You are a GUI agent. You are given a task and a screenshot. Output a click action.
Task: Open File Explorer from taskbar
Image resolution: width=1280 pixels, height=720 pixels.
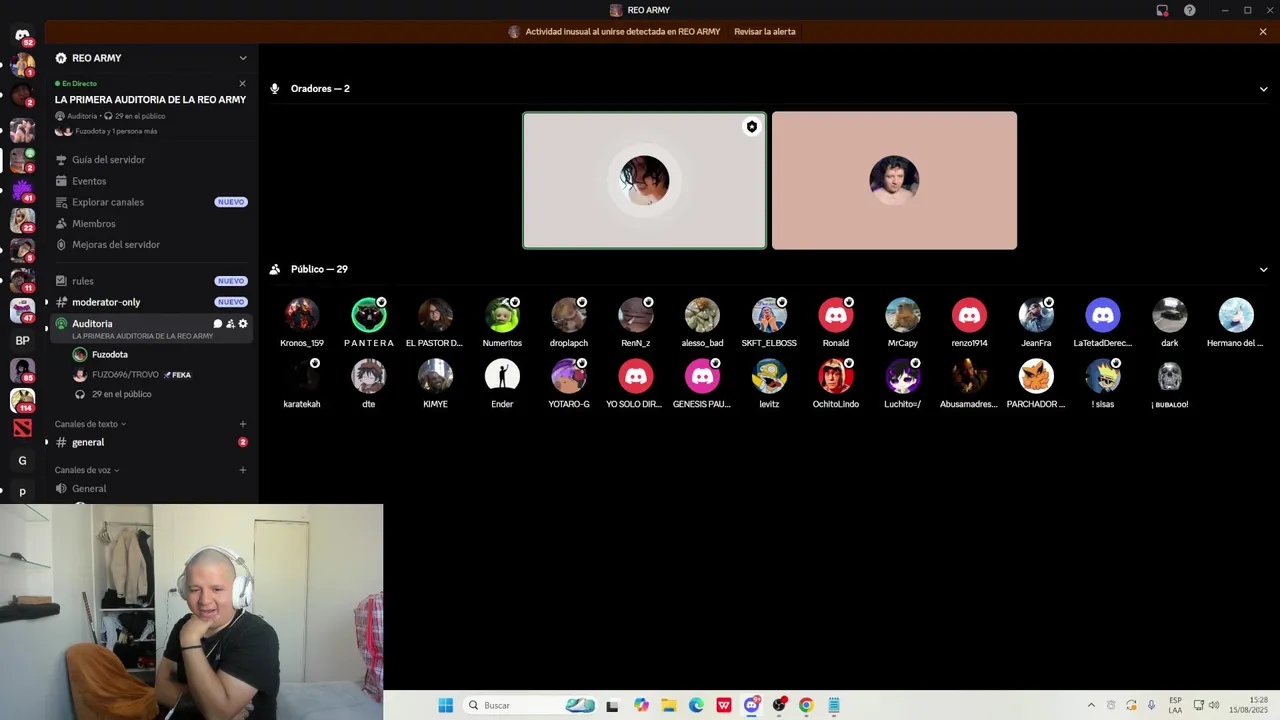pos(669,705)
